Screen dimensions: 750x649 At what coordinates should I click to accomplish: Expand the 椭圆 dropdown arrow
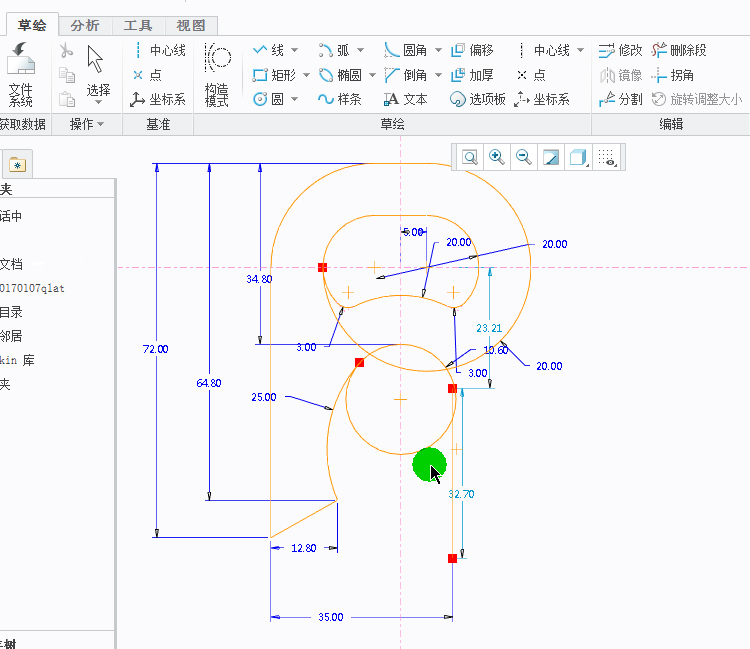pos(373,75)
